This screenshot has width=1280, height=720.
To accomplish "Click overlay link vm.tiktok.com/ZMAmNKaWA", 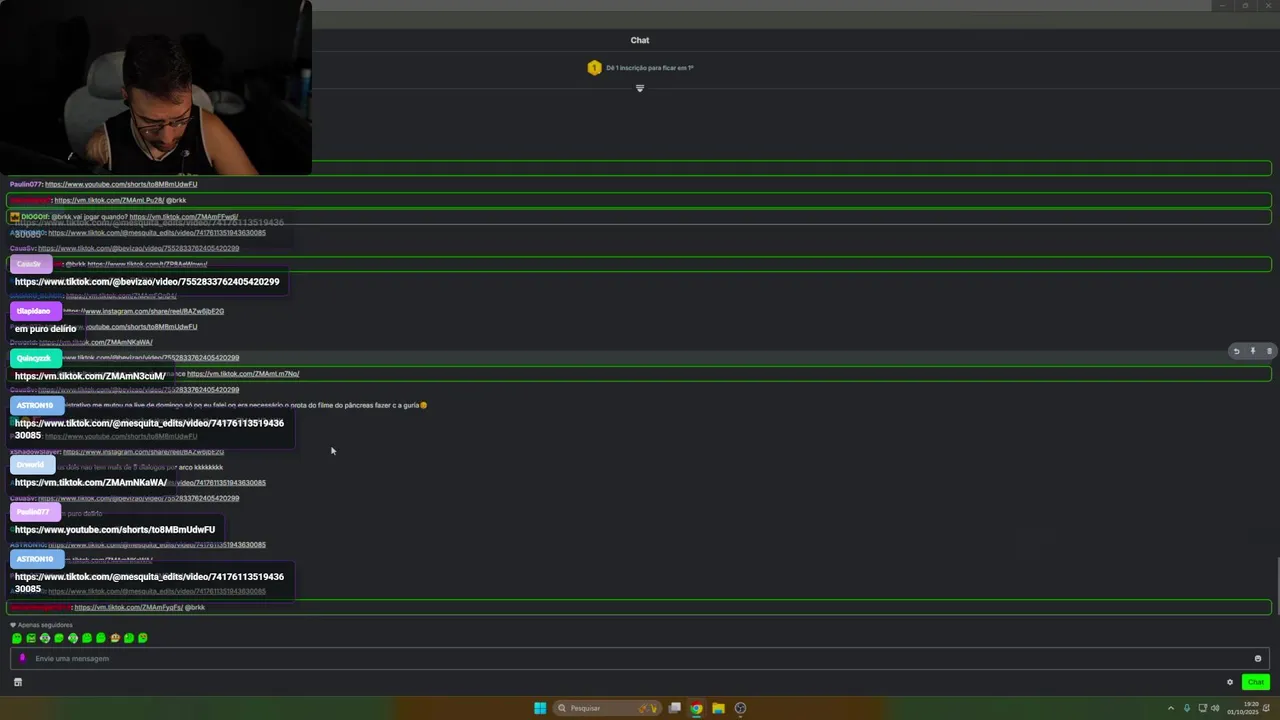I will click(90, 482).
